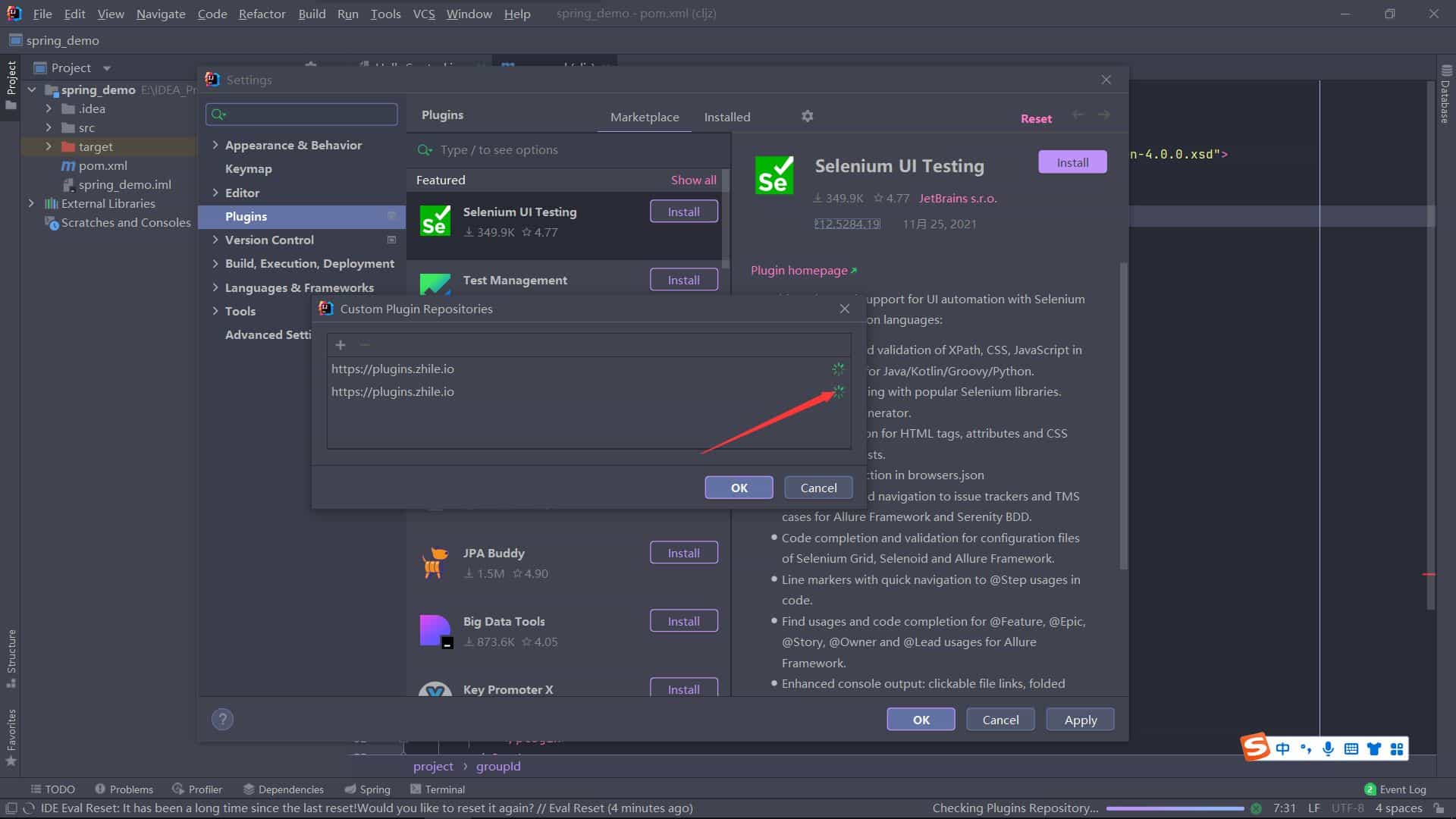
Task: Click the forward navigation arrow in Settings
Action: (1104, 115)
